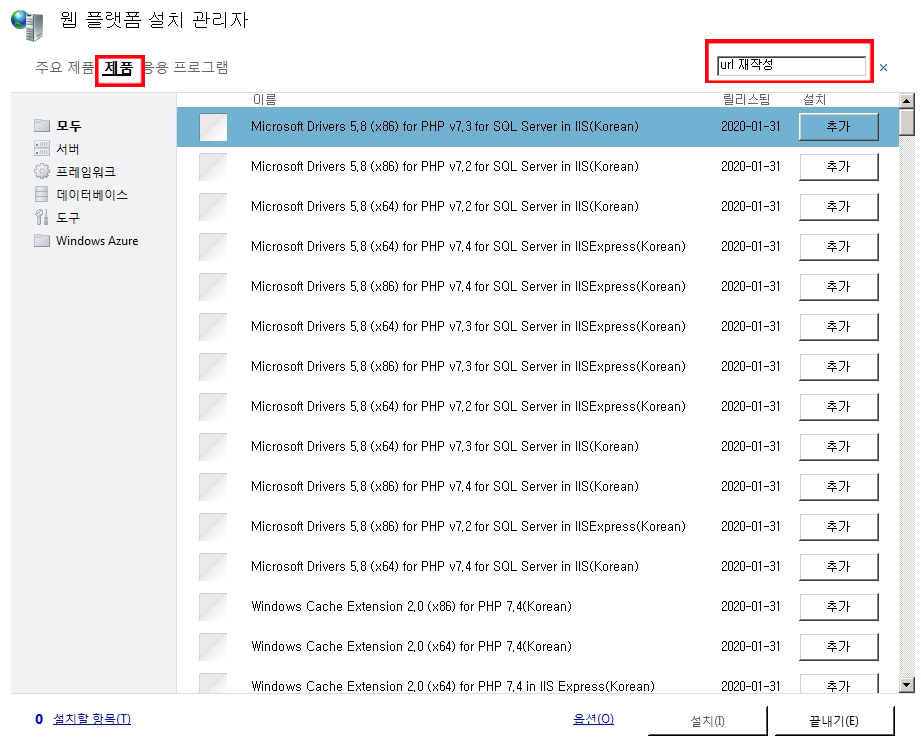Select row text x64 PHP v7.2 IISExpress(Korean)
The width and height of the screenshot is (921, 754).
468,406
